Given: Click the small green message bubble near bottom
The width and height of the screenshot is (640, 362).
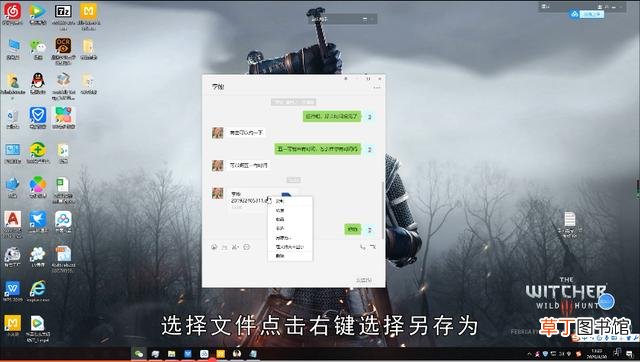Looking at the screenshot, I should (353, 229).
